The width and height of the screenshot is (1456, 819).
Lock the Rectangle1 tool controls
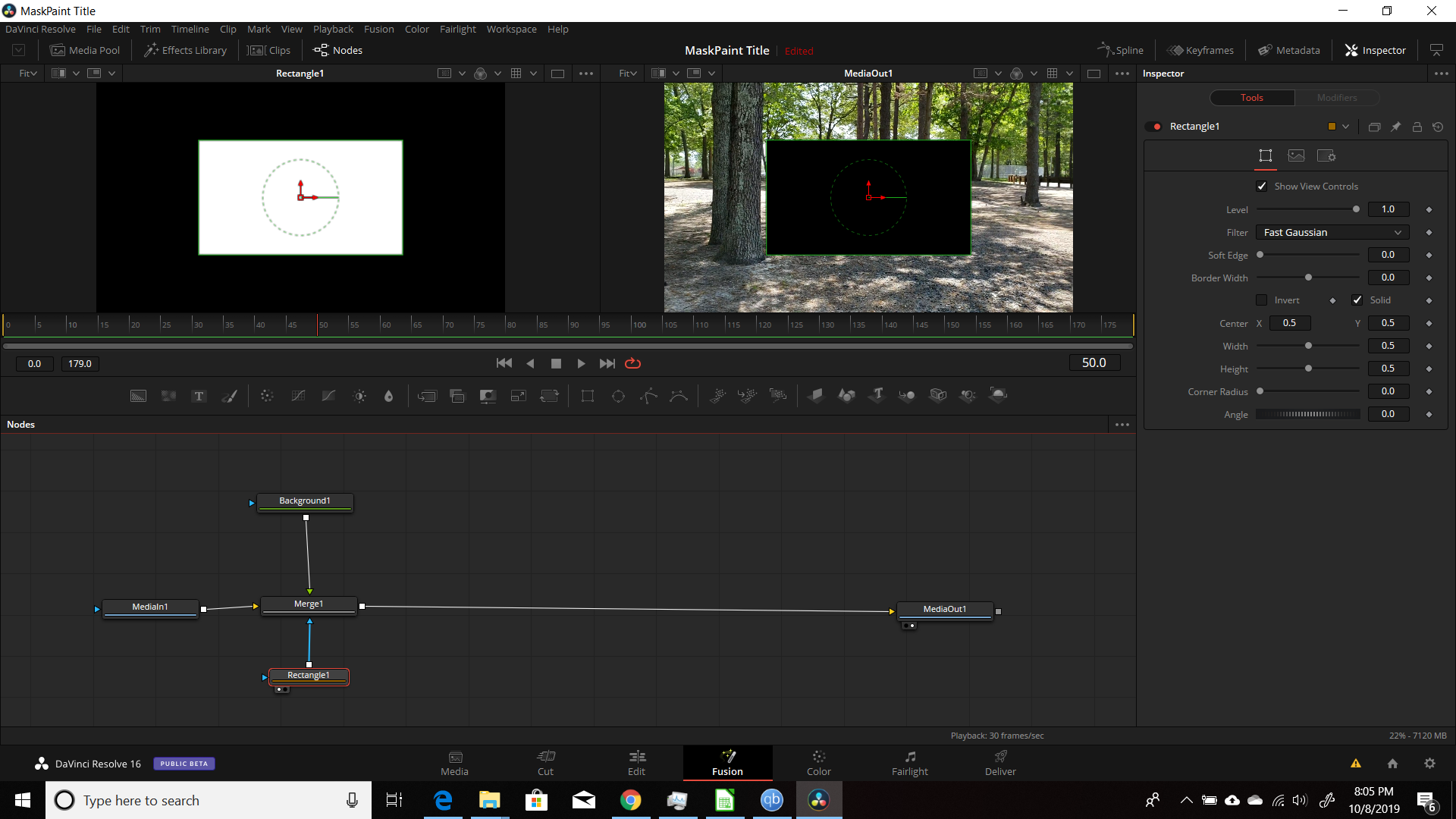1417,127
